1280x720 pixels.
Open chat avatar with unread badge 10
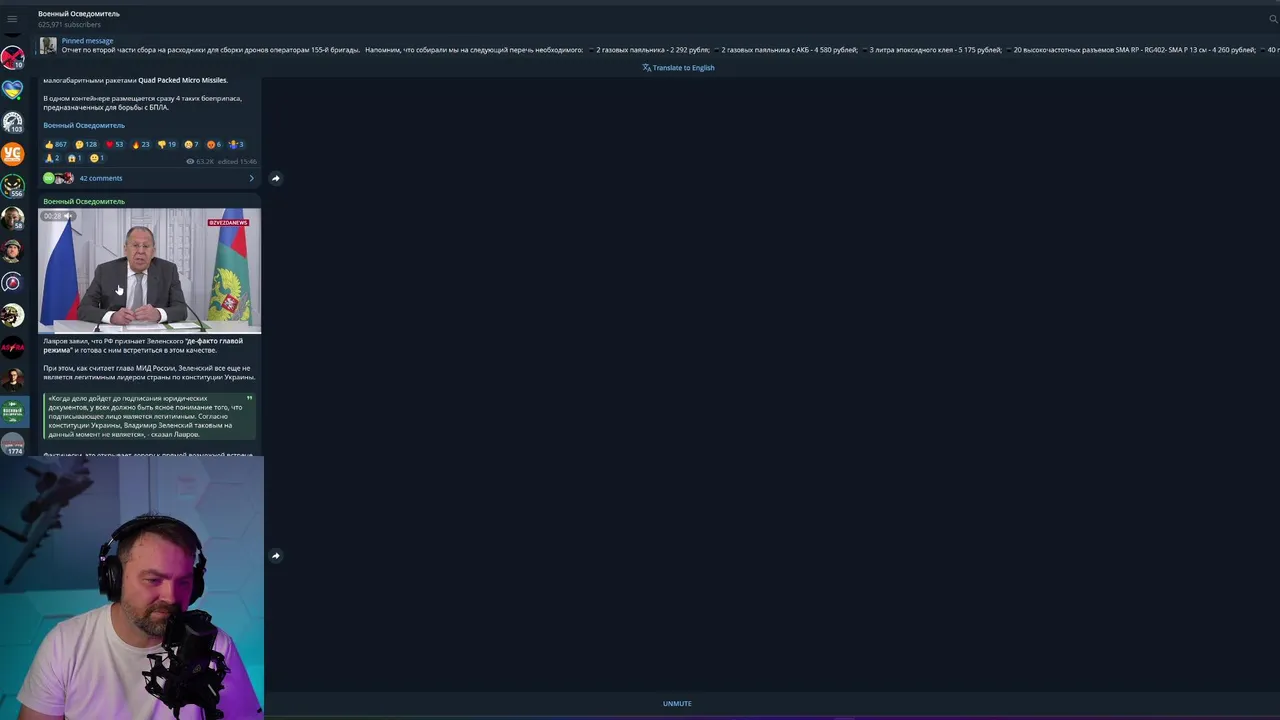[12, 57]
